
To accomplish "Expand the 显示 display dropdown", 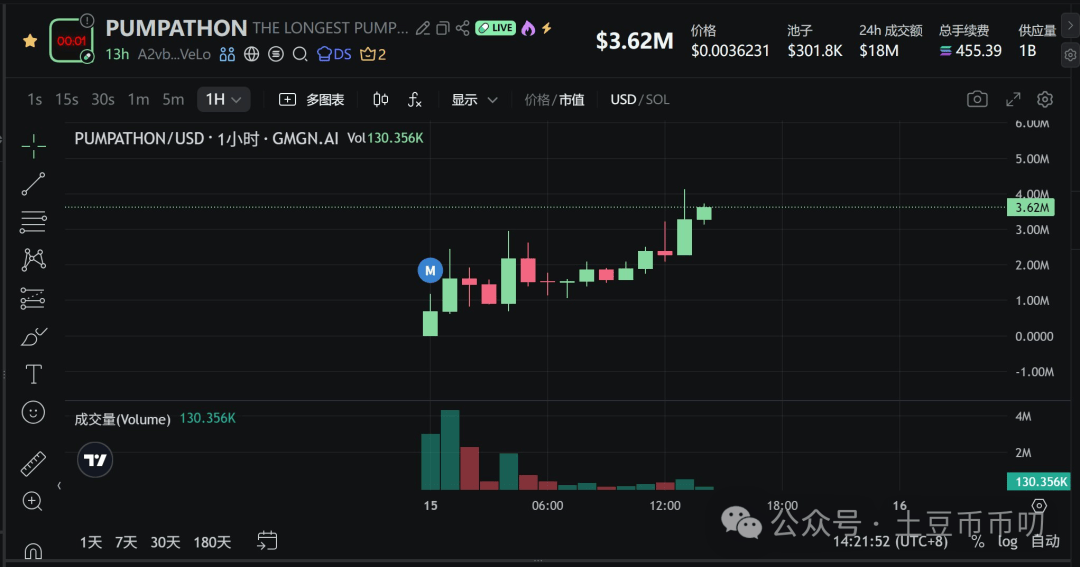I will (x=474, y=100).
